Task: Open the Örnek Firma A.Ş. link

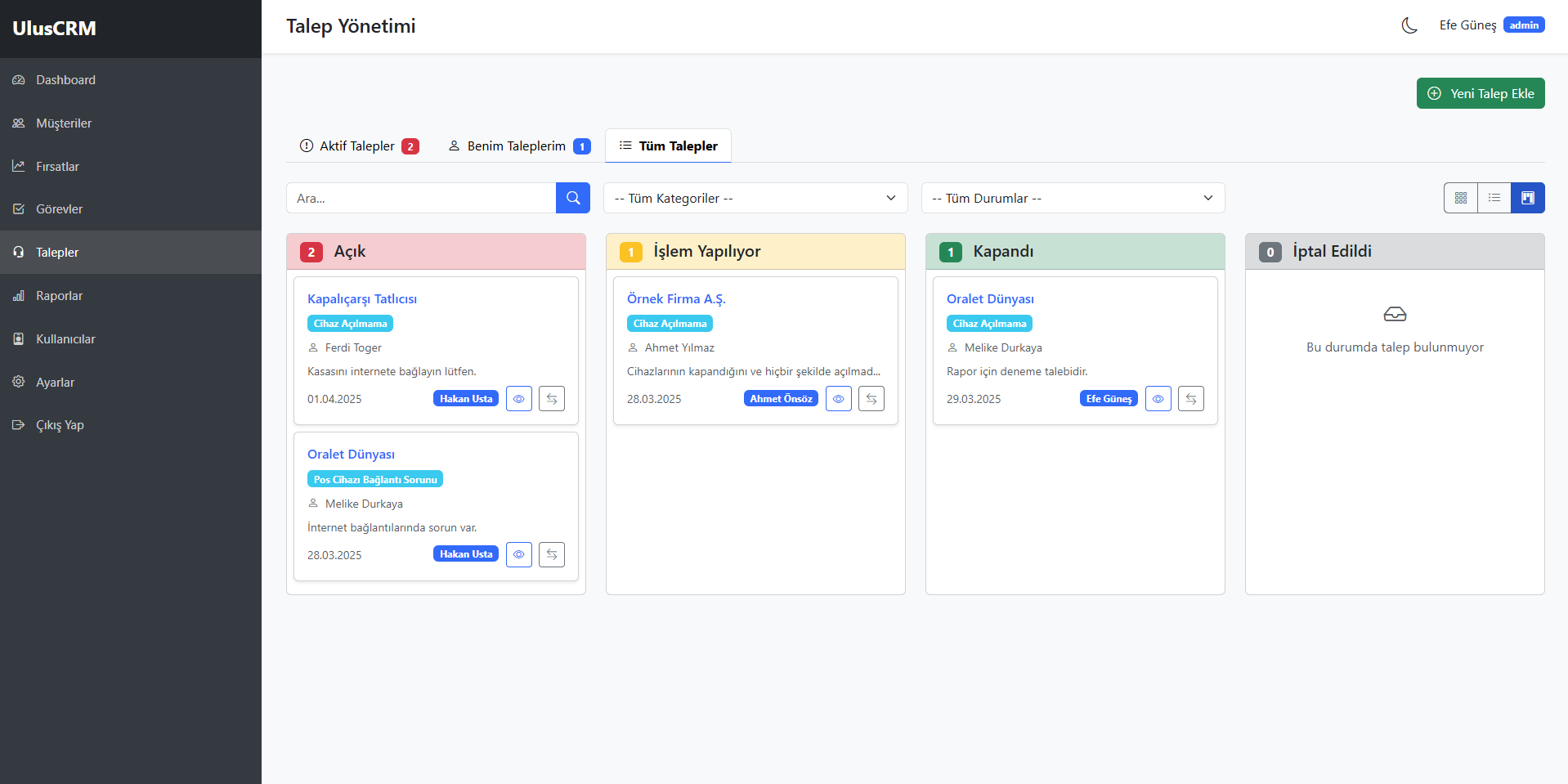Action: (x=676, y=298)
